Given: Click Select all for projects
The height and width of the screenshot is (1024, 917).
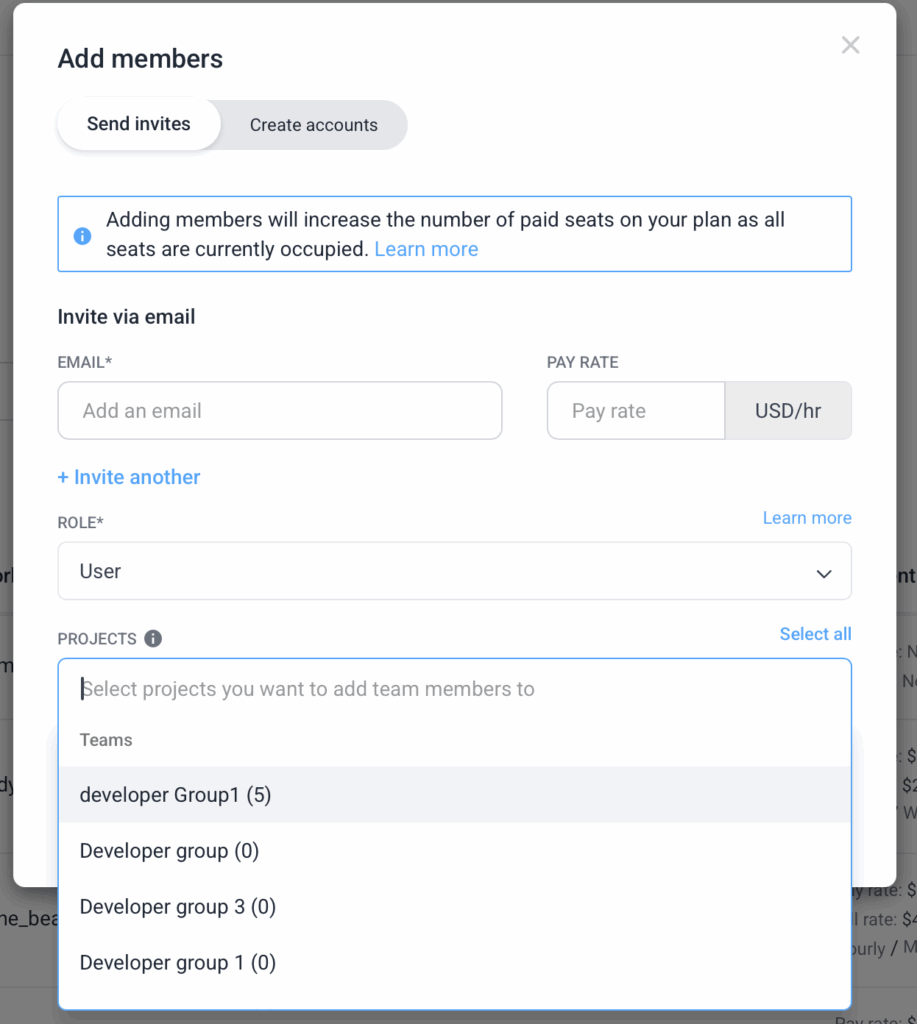Looking at the screenshot, I should pos(815,634).
